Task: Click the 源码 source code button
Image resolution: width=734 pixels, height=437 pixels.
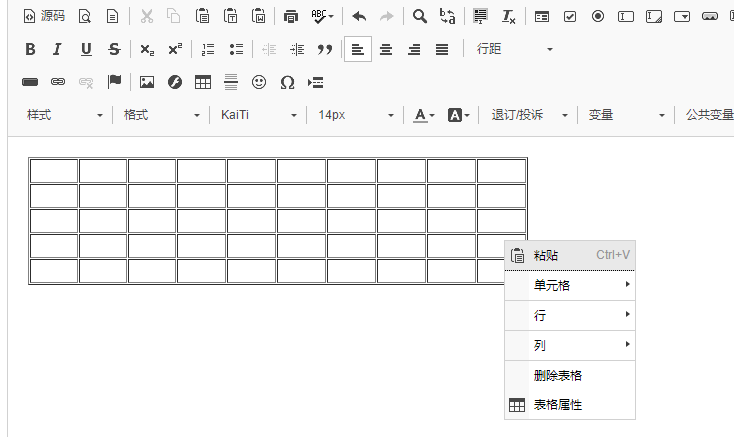Action: coord(43,16)
